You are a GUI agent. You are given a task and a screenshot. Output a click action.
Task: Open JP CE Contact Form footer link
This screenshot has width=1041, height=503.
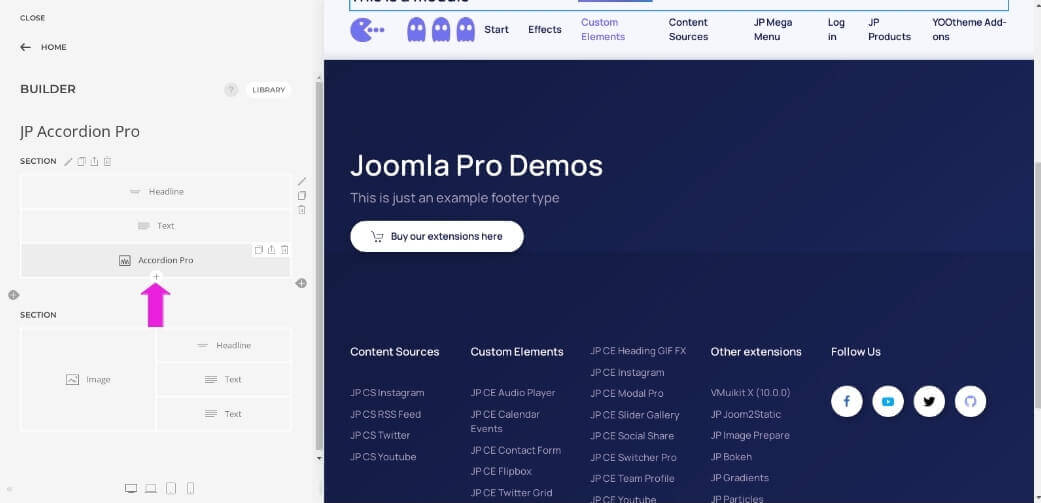pyautogui.click(x=516, y=451)
